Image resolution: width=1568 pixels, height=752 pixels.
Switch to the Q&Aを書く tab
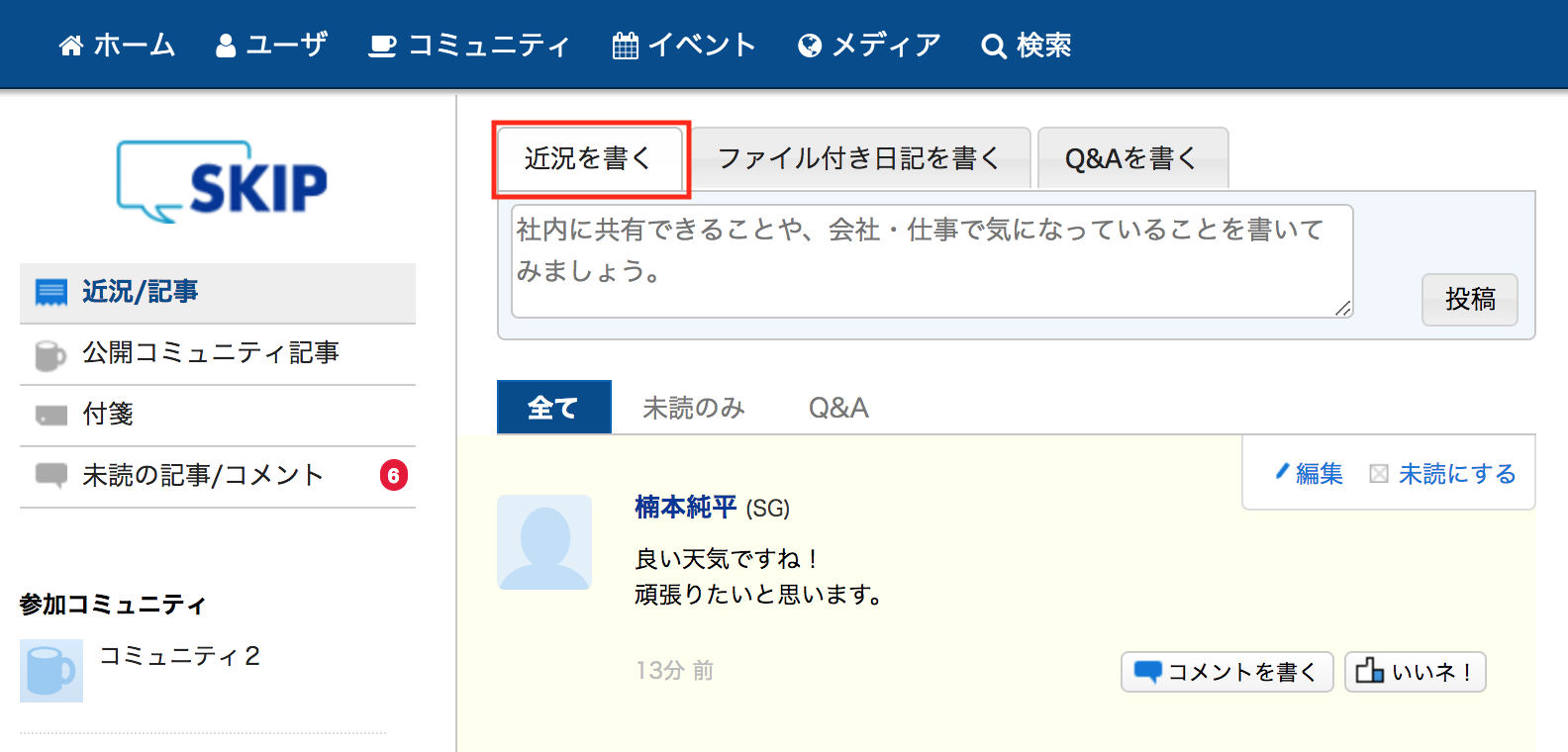coord(1131,158)
